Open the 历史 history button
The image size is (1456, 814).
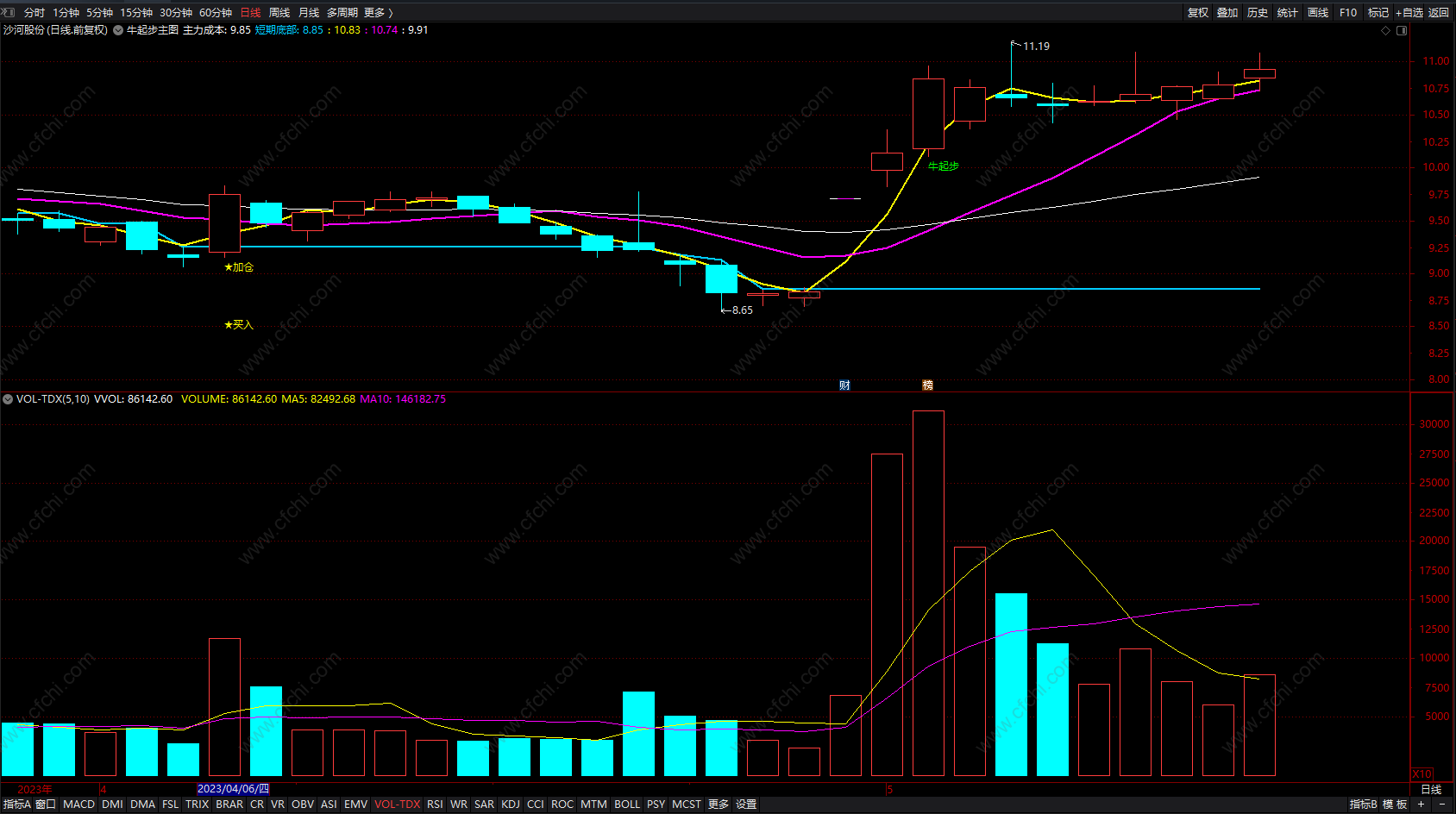tap(1258, 13)
